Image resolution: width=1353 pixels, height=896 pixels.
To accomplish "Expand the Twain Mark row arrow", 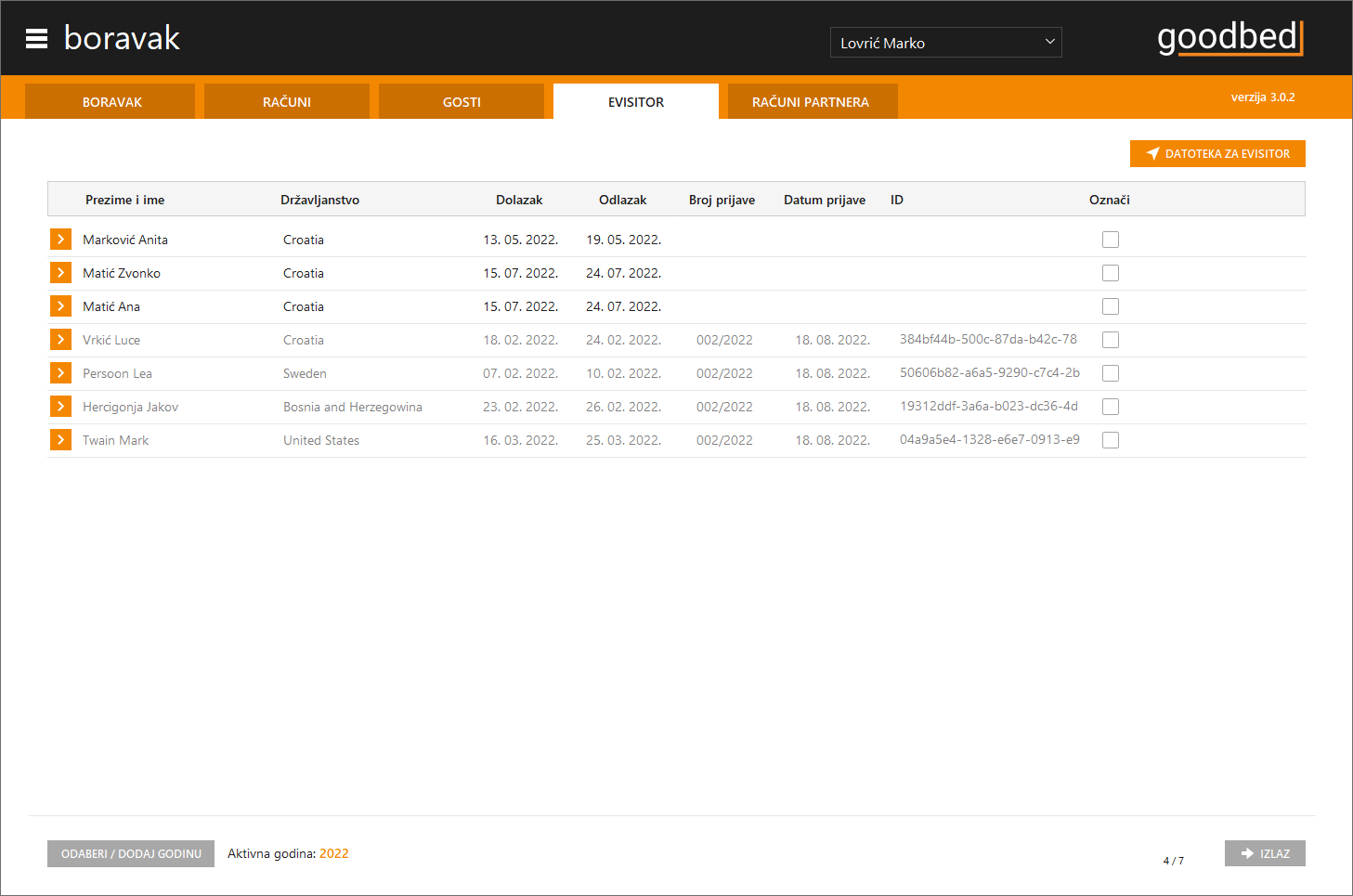I will [x=60, y=440].
